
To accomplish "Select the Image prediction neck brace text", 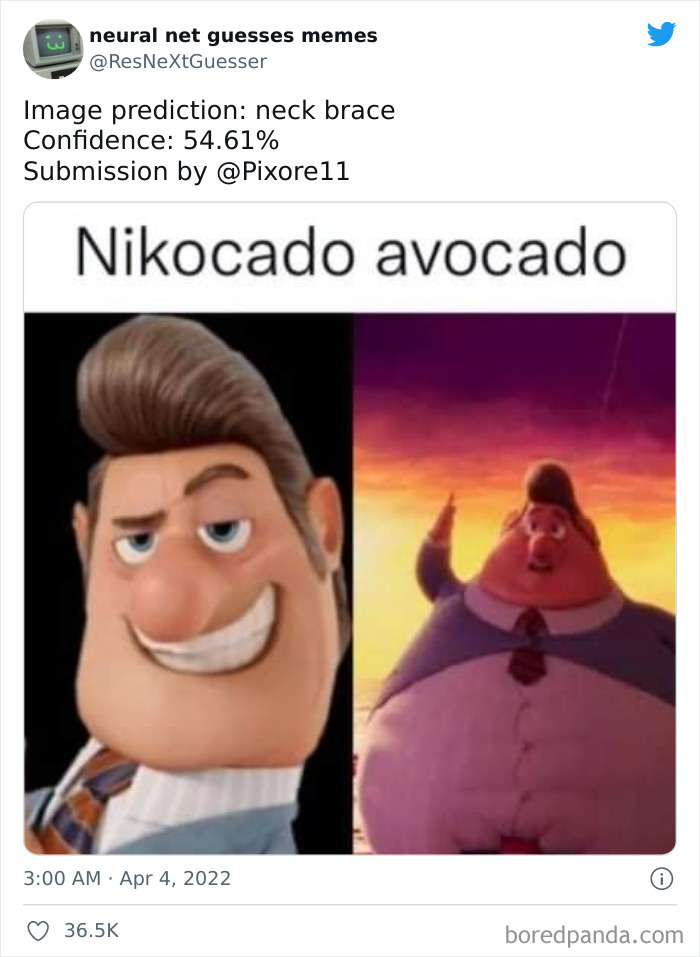I will [x=209, y=110].
